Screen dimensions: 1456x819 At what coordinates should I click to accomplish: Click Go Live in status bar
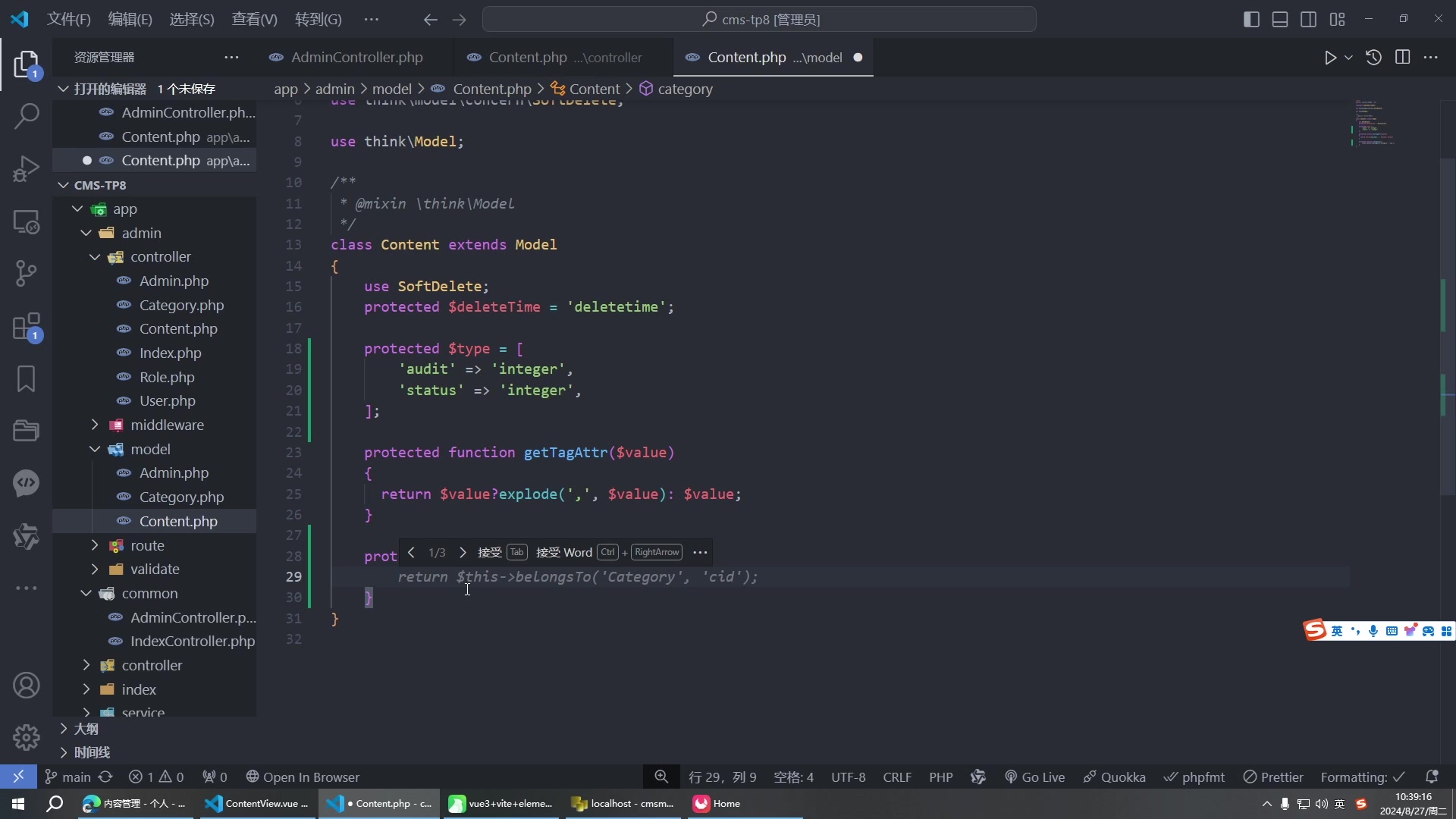click(x=1034, y=777)
